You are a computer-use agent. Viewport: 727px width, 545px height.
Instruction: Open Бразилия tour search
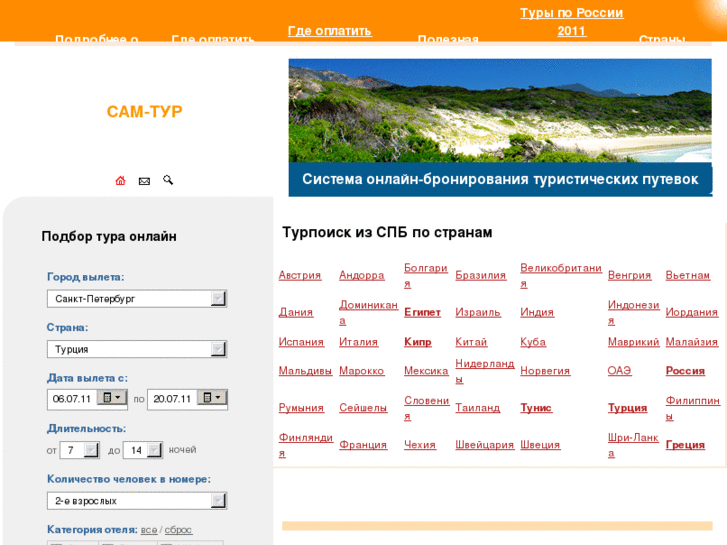(480, 275)
